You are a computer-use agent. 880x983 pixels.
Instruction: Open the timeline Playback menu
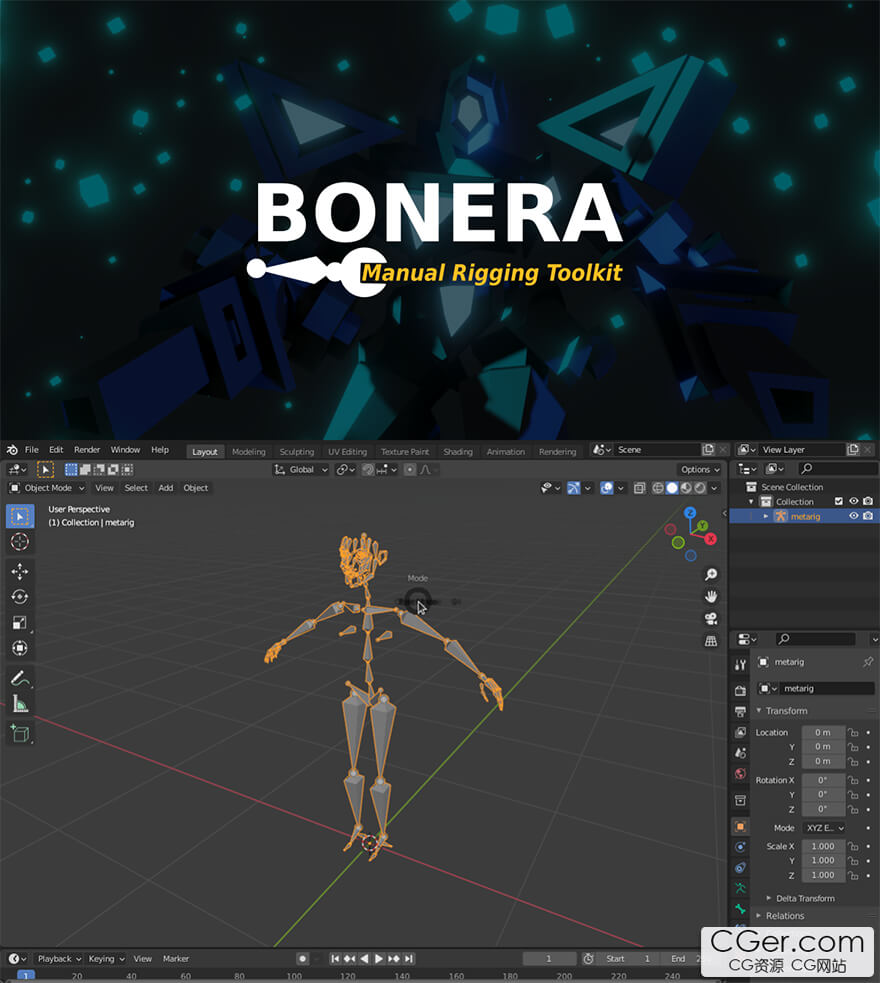tap(59, 959)
